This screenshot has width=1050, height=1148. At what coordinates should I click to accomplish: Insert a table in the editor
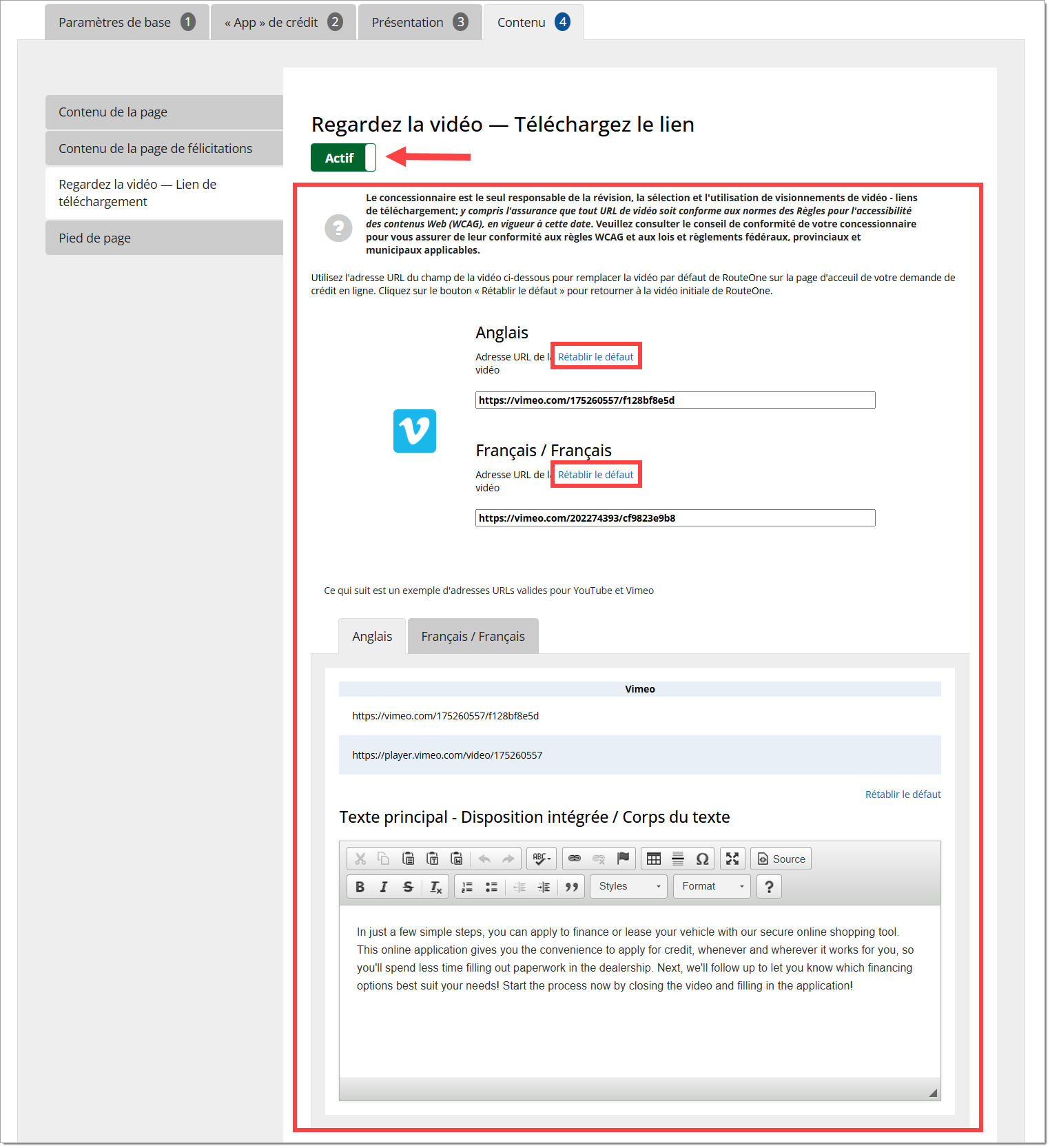click(x=654, y=859)
